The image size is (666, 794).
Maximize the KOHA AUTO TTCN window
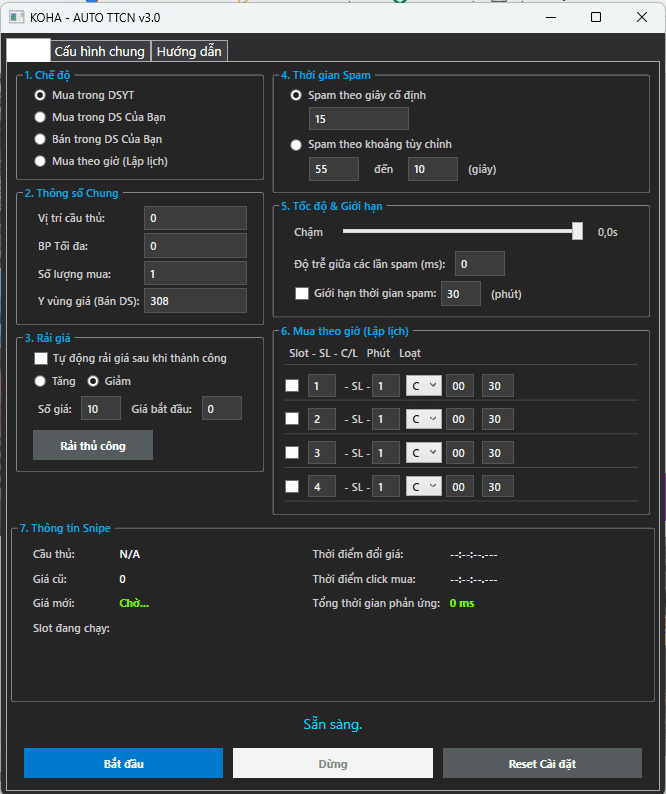(x=596, y=17)
